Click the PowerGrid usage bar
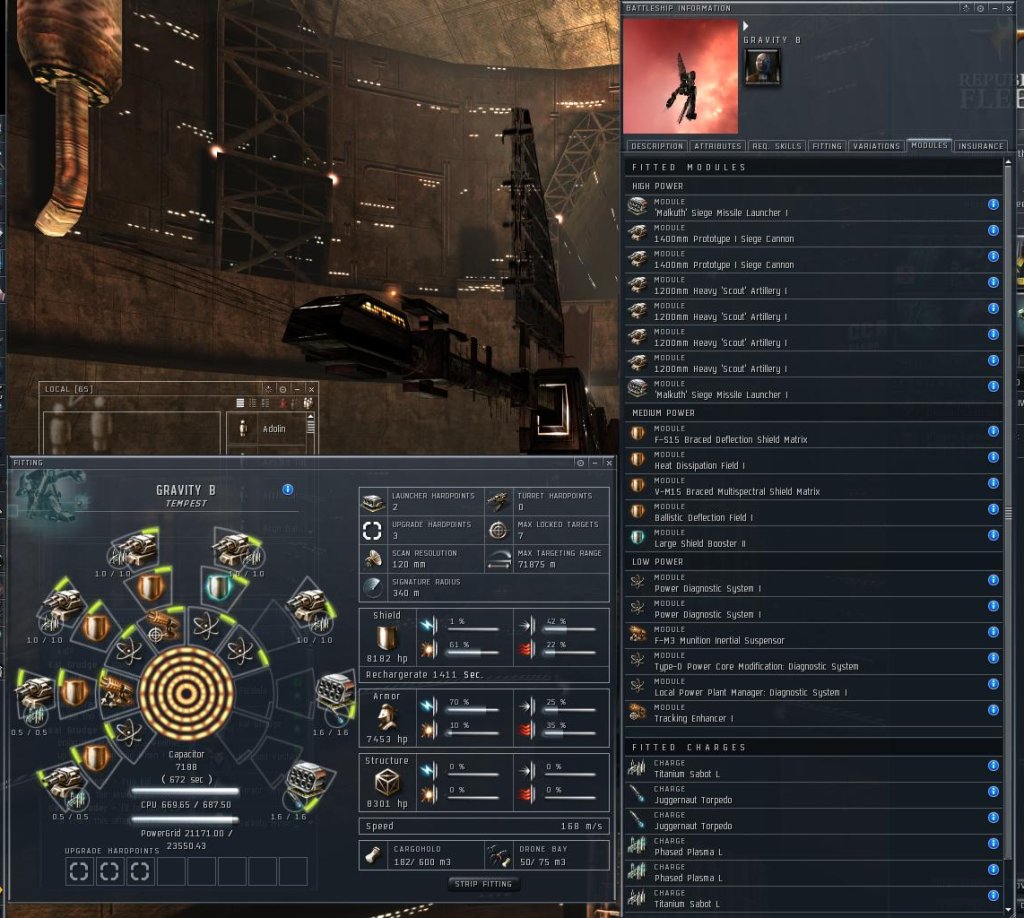This screenshot has width=1024, height=918. (185, 820)
